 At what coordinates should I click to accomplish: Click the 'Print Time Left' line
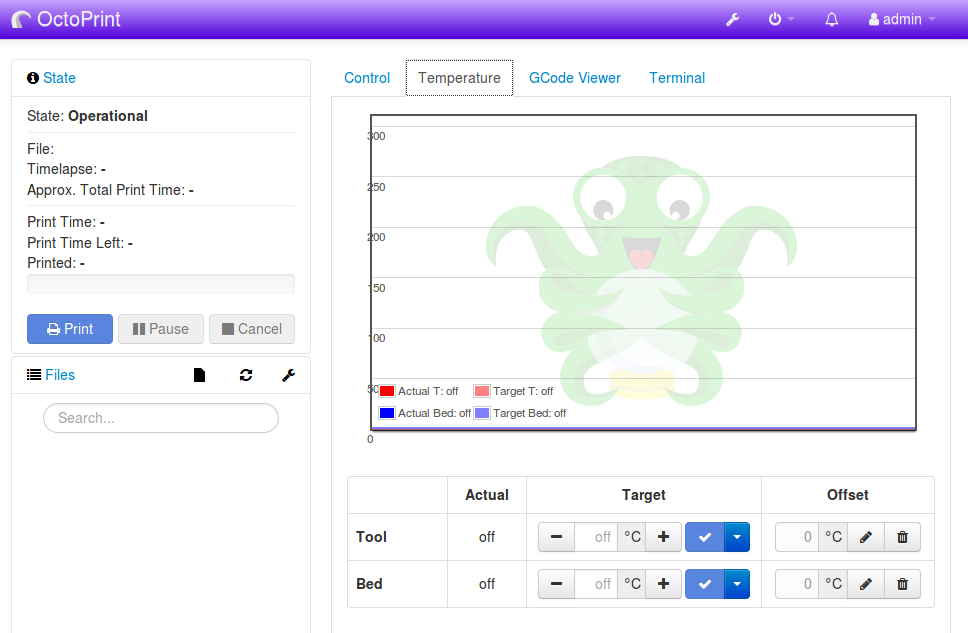click(80, 243)
